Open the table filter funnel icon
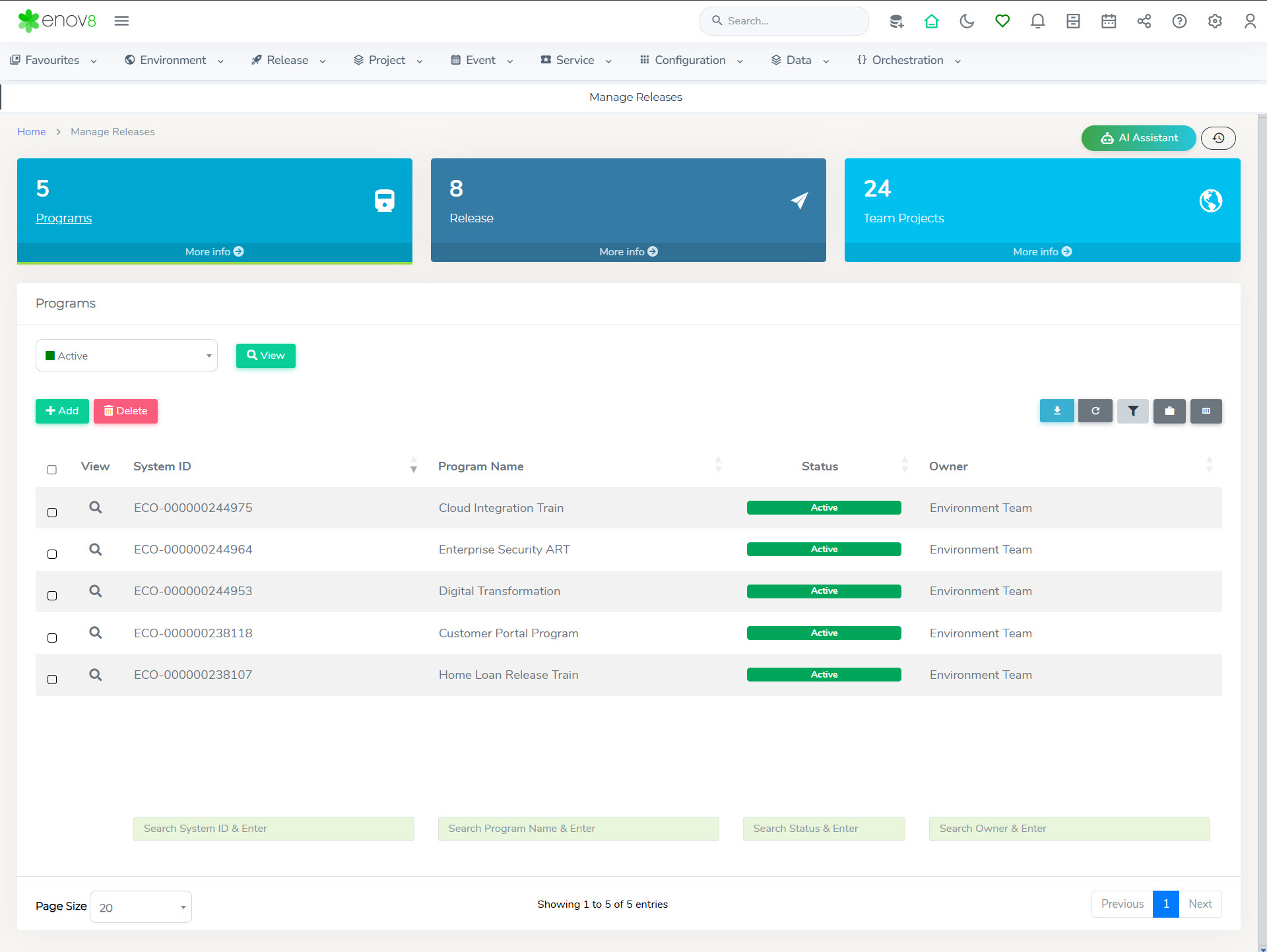 click(1132, 411)
